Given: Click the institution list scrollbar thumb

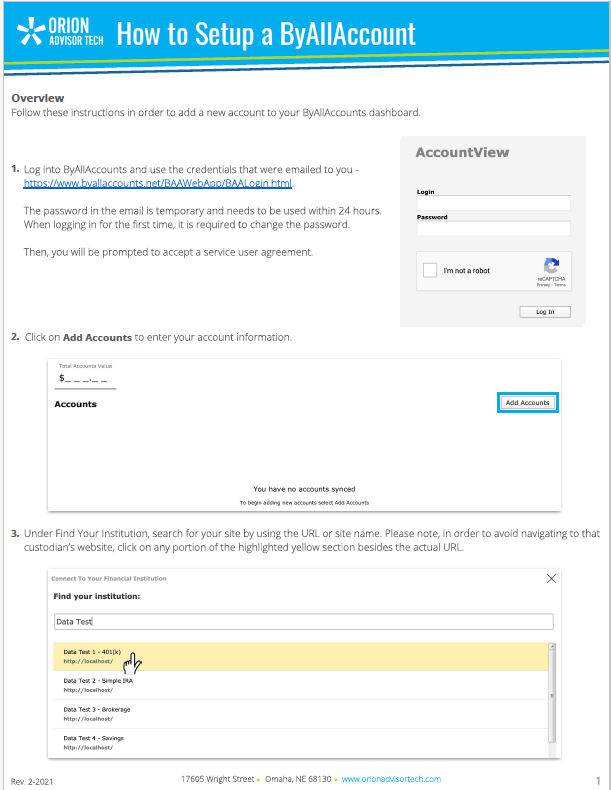Looking at the screenshot, I should pyautogui.click(x=552, y=696).
